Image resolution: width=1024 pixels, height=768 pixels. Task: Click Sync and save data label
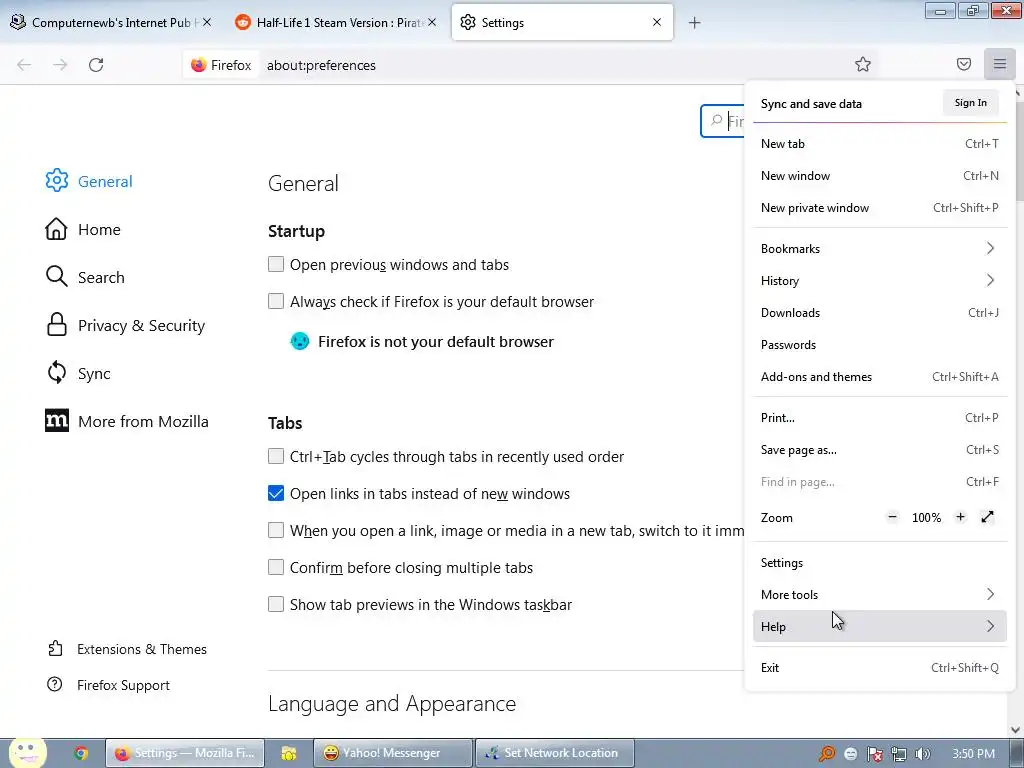pos(811,103)
